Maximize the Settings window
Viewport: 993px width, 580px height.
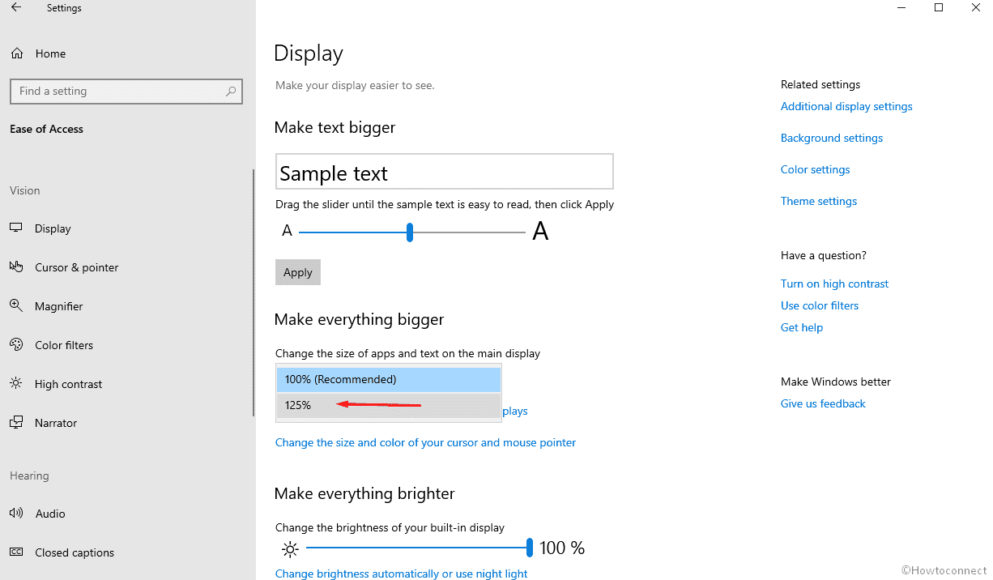click(939, 8)
